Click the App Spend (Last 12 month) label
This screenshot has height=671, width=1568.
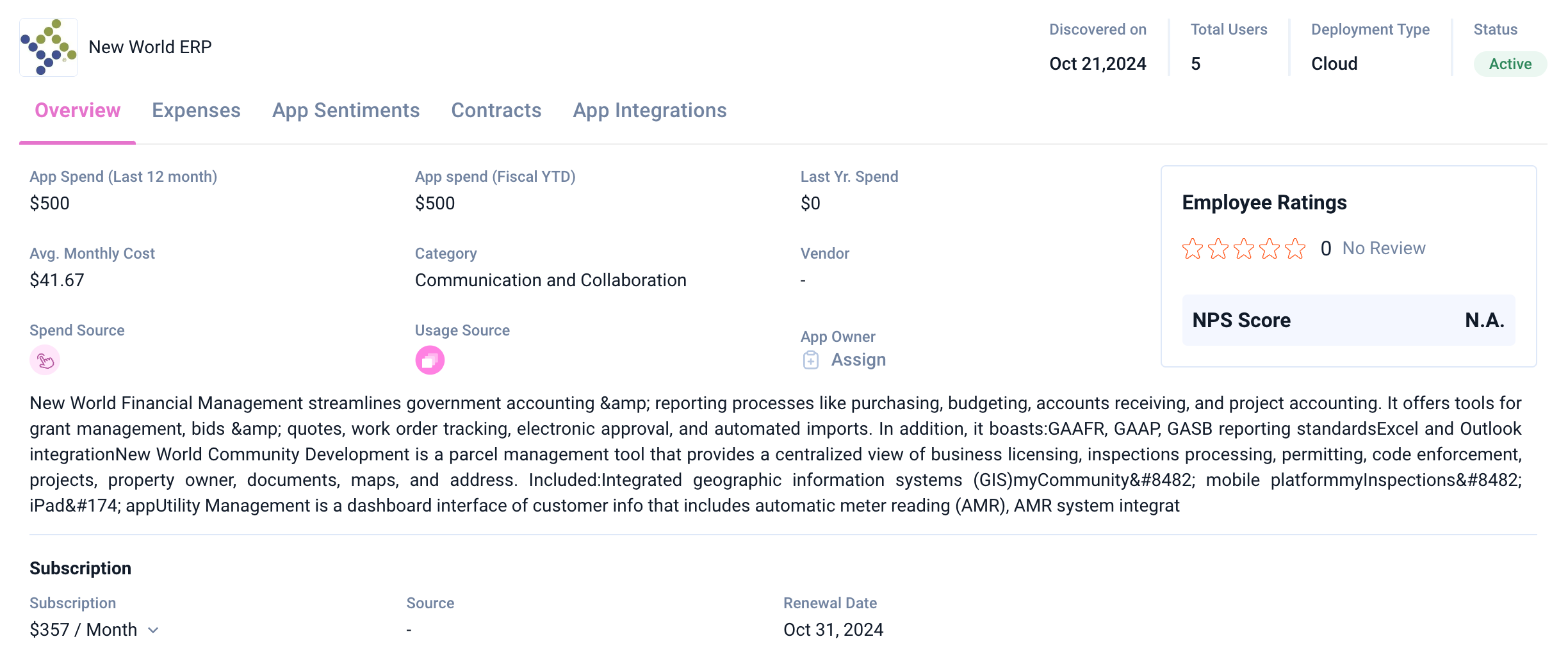tap(123, 177)
